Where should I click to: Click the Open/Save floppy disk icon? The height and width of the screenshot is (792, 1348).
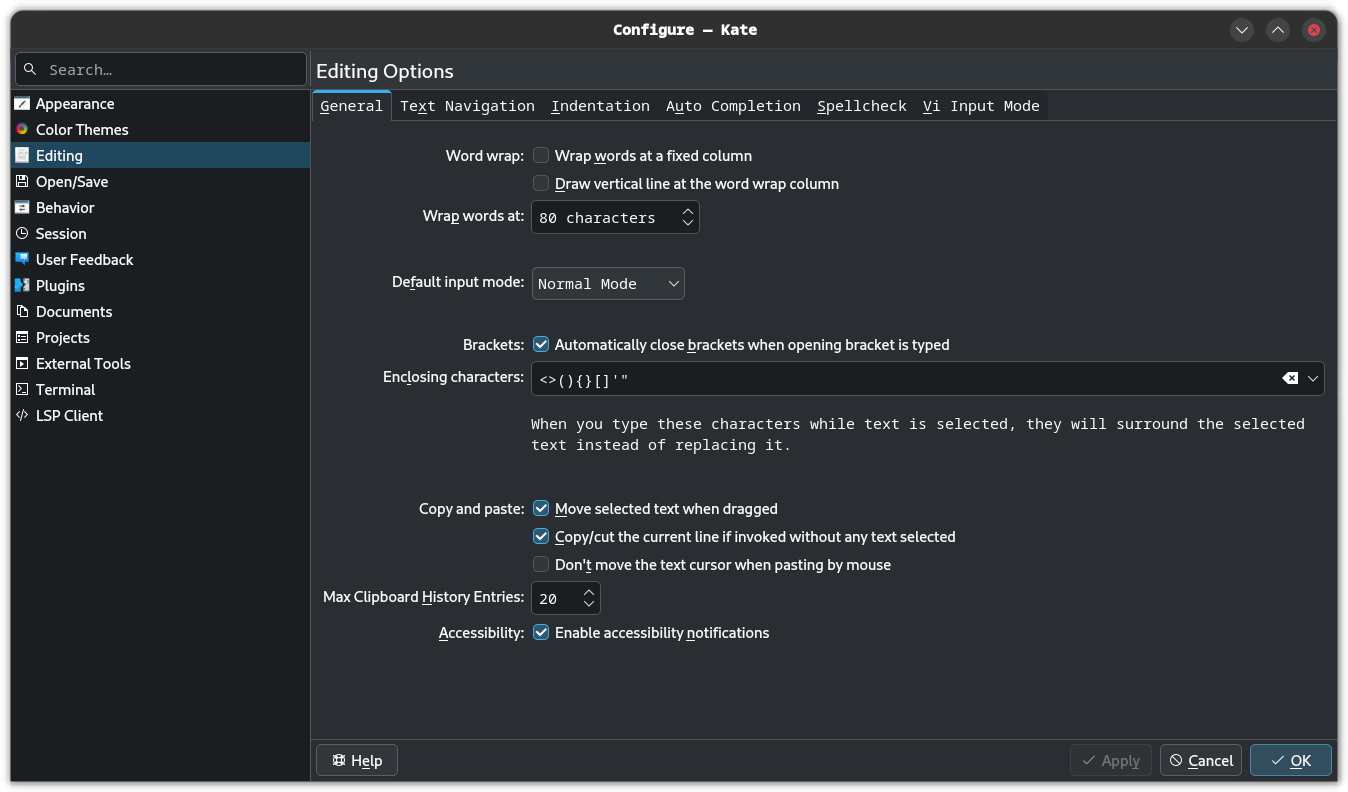pyautogui.click(x=22, y=181)
